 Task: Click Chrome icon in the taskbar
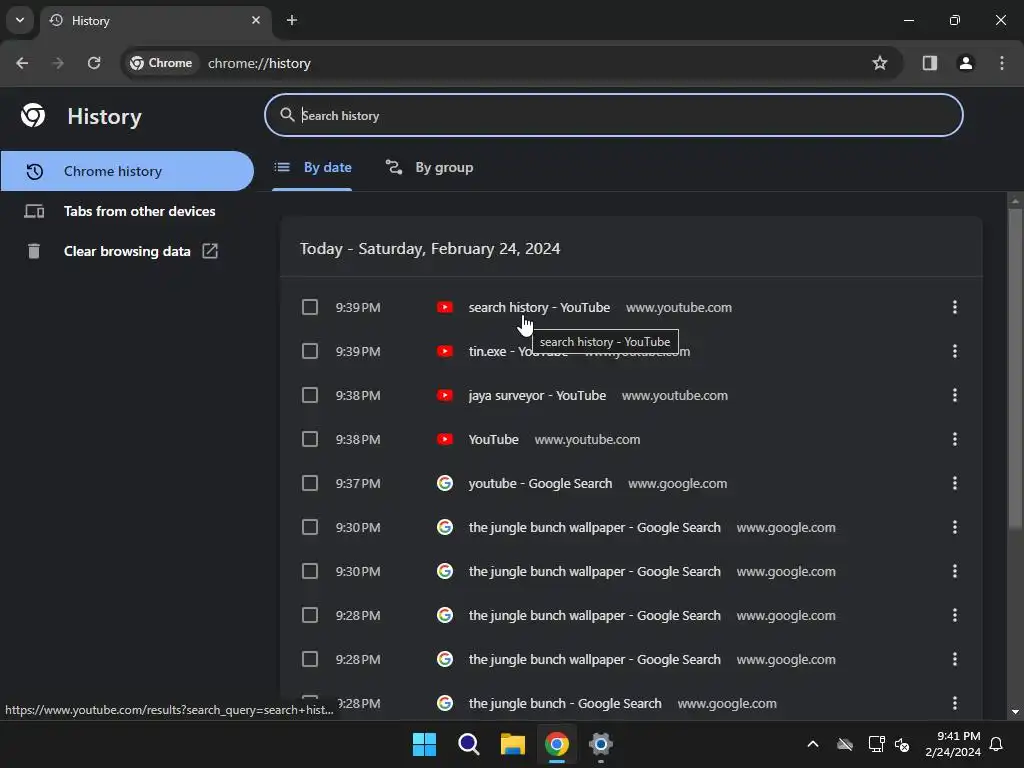click(556, 744)
